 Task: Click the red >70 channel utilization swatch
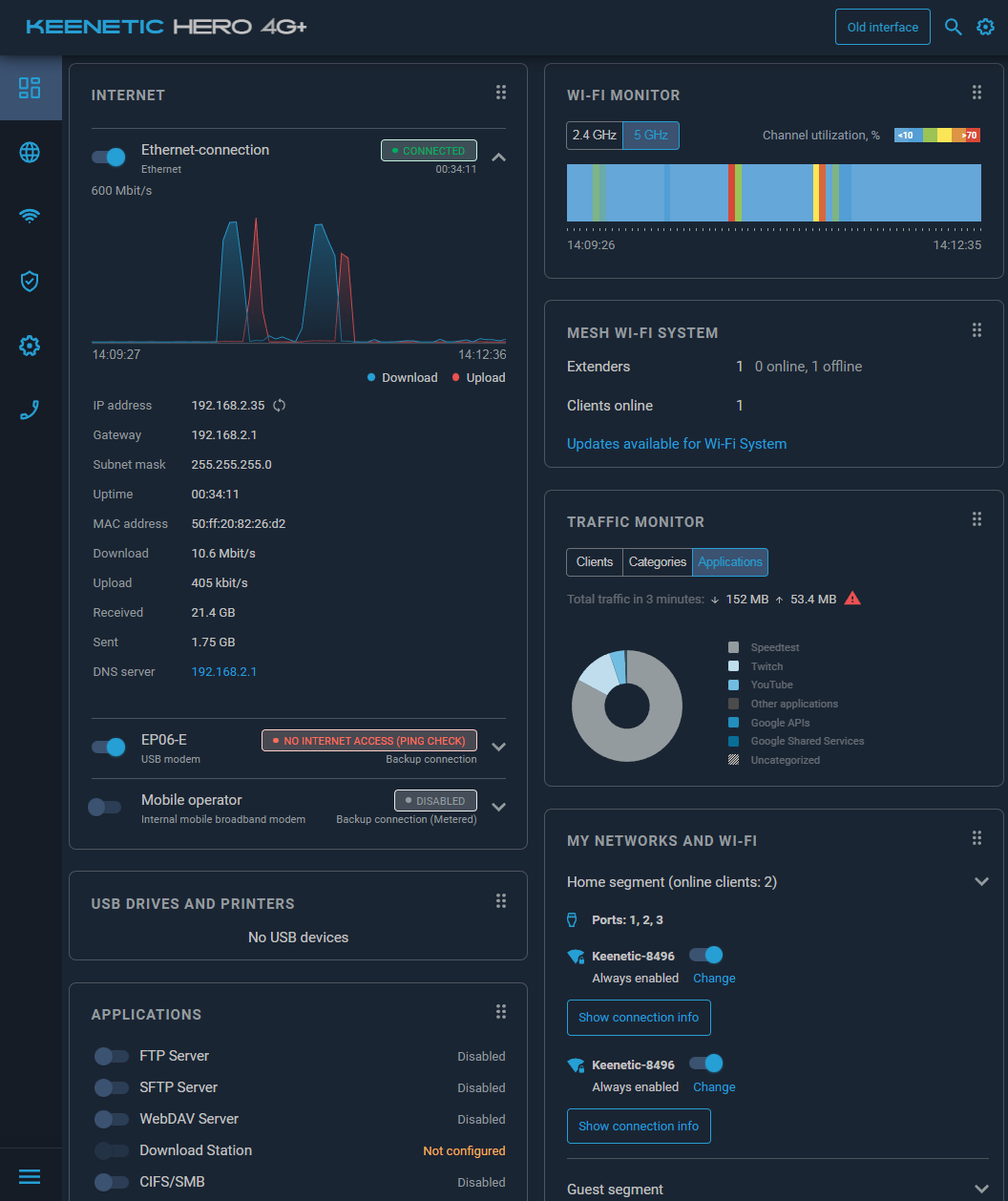969,136
